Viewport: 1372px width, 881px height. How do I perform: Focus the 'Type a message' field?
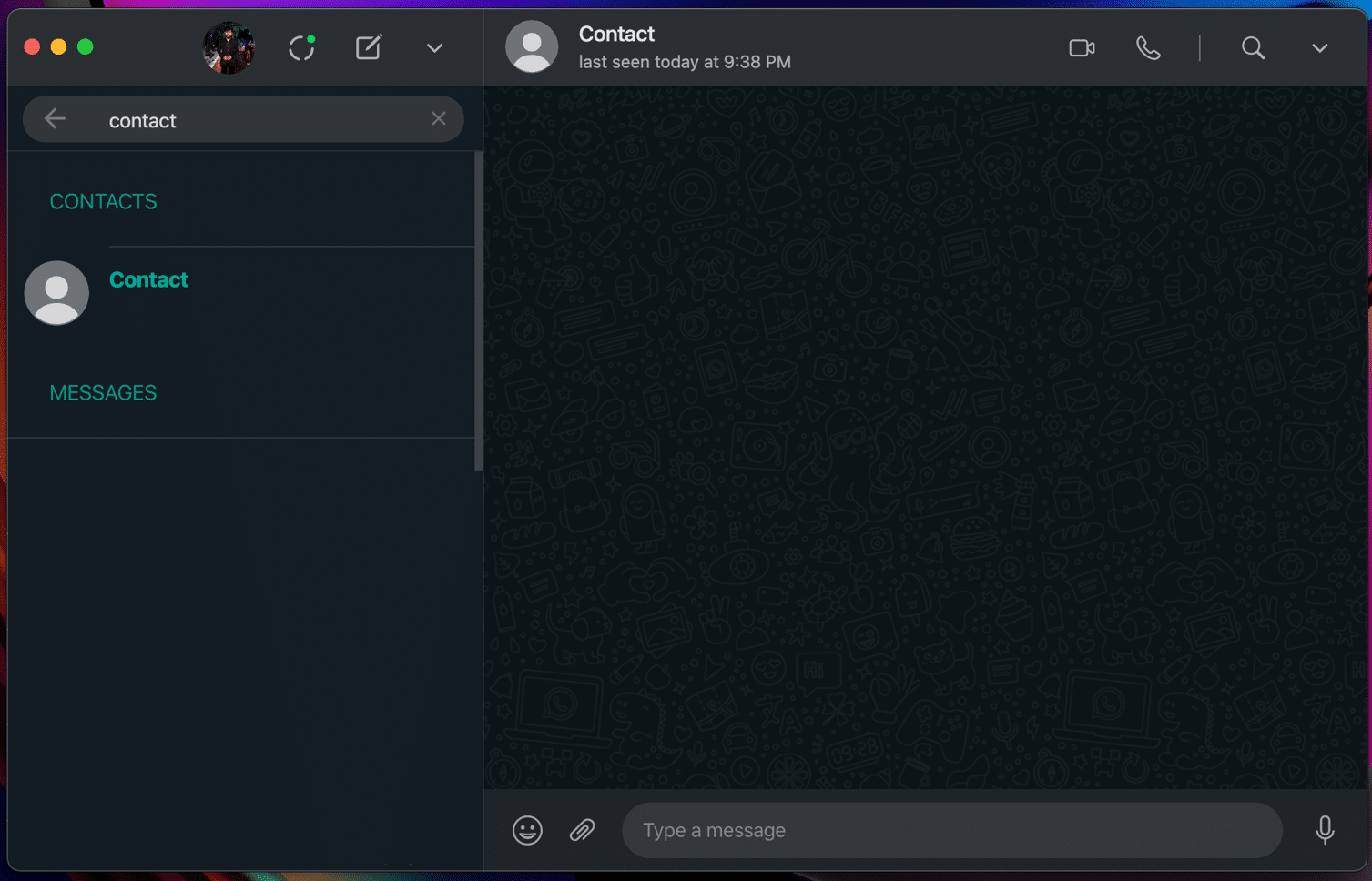pos(951,830)
